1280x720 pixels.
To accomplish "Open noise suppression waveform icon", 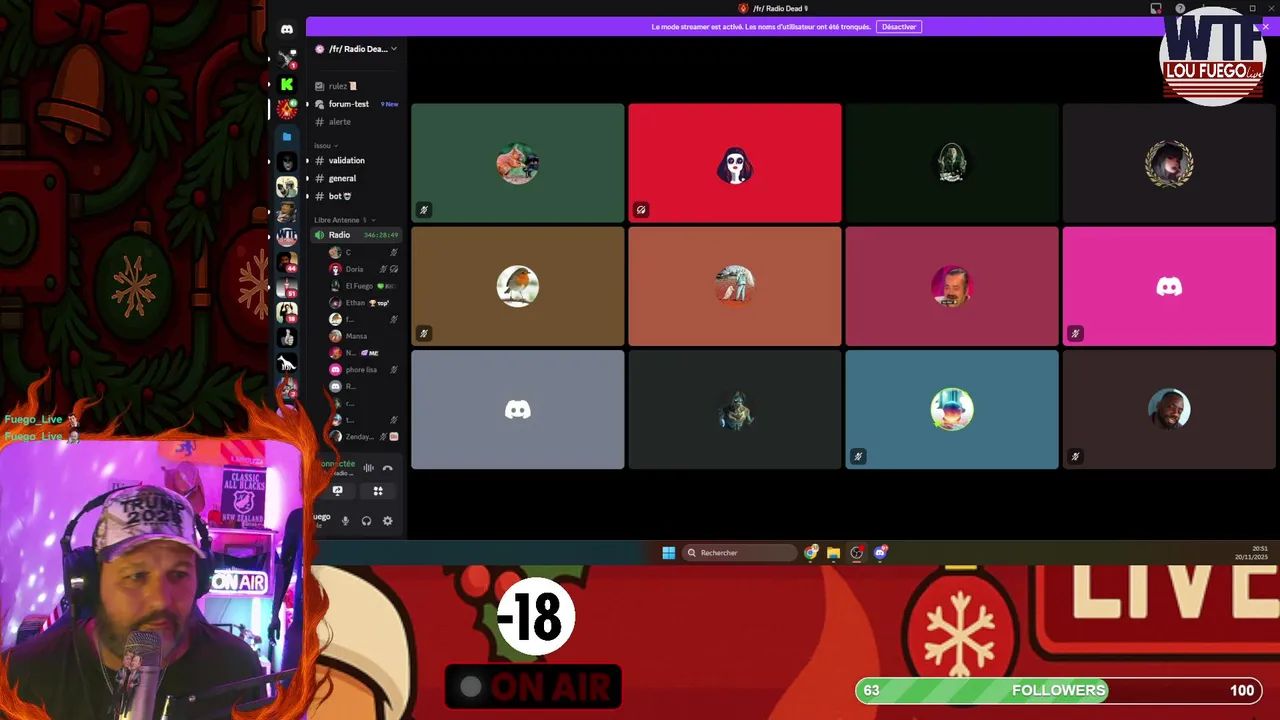I will click(x=369, y=468).
